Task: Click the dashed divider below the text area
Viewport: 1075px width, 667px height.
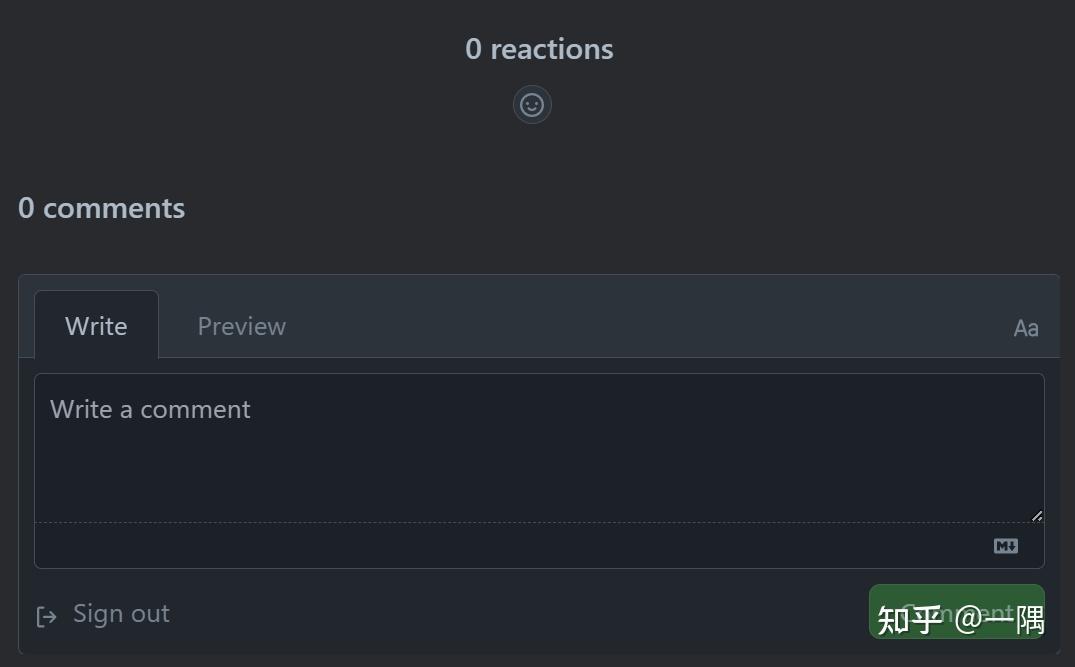Action: [500, 522]
